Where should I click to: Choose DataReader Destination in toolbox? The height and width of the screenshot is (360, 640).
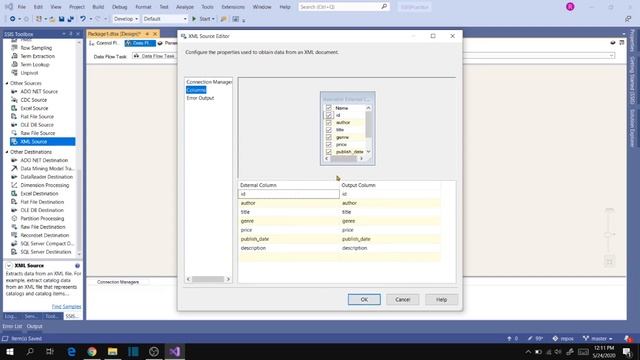47,177
